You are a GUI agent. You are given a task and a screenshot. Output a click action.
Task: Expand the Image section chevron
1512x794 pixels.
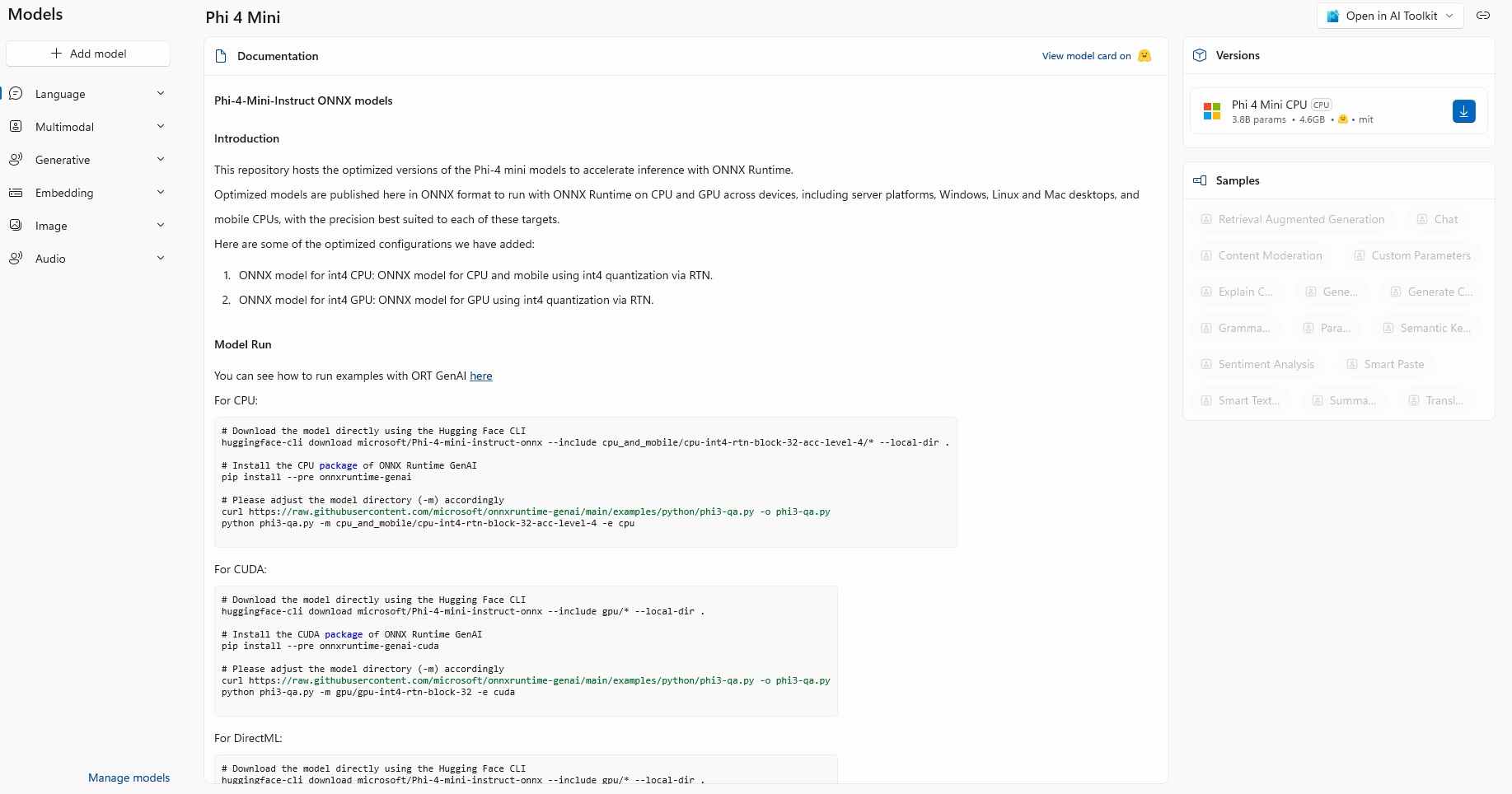(161, 226)
